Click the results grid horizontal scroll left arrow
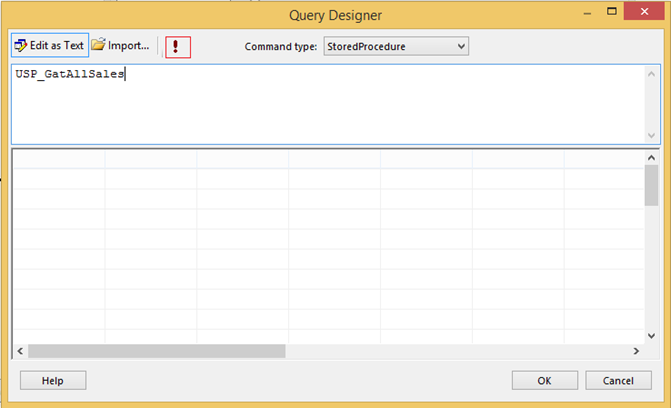Screen dimensions: 671x408 point(20,351)
